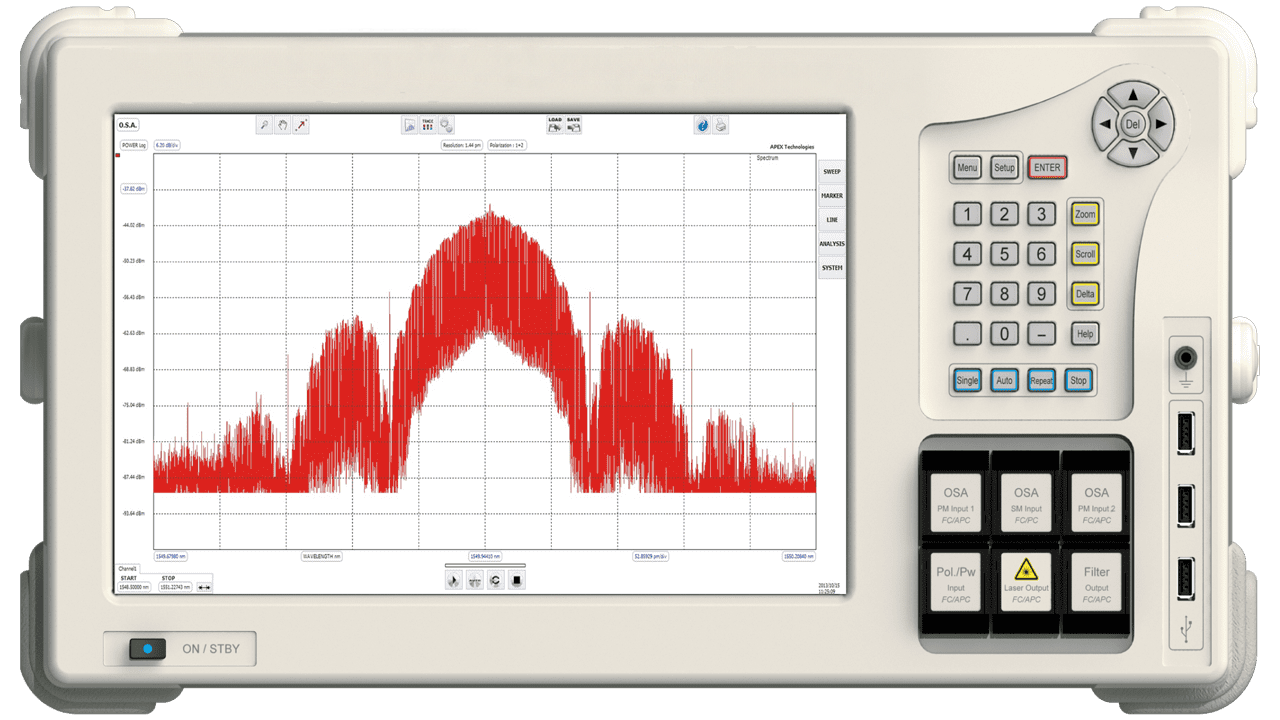Click the LOAD file icon
The width and height of the screenshot is (1280, 720).
pyautogui.click(x=555, y=125)
